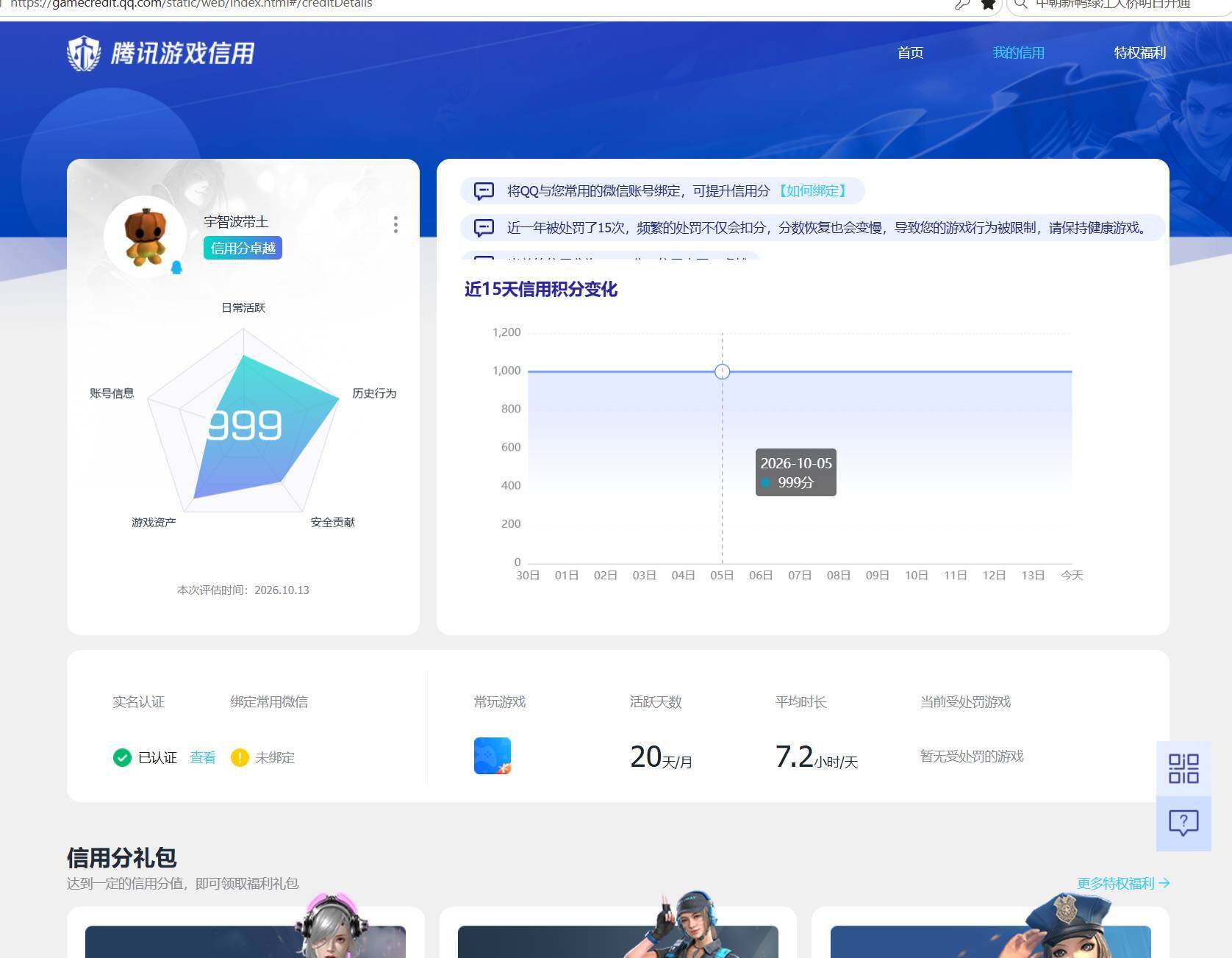Click the green verified checkmark icon
Screen dimensions: 1232x958
(x=122, y=757)
